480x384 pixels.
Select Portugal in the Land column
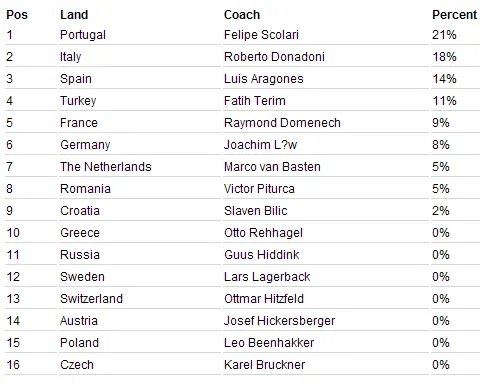pyautogui.click(x=83, y=35)
